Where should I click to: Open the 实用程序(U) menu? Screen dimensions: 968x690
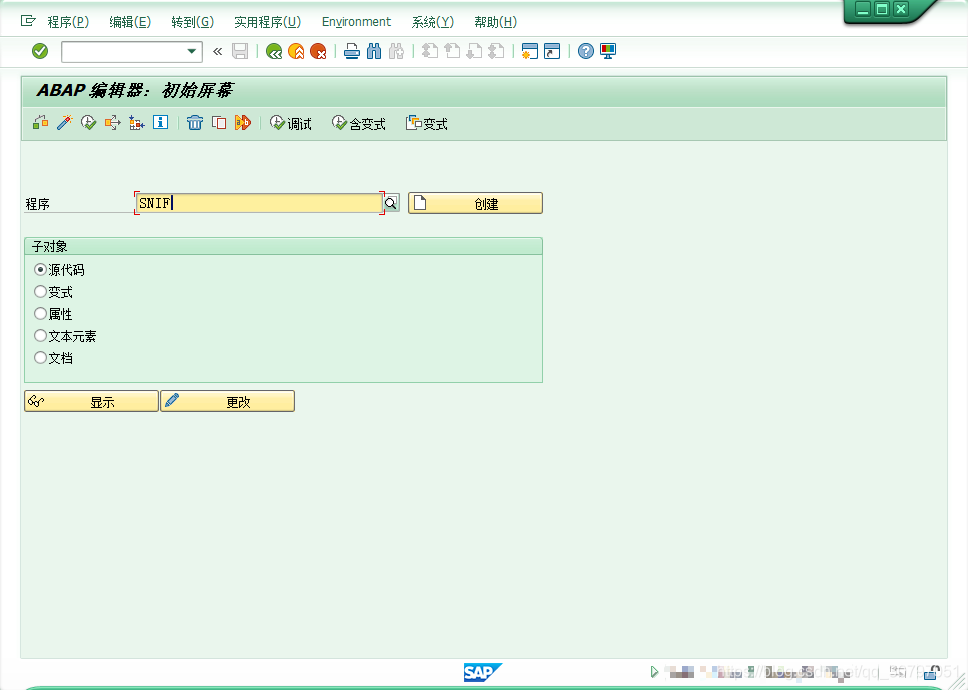[267, 22]
